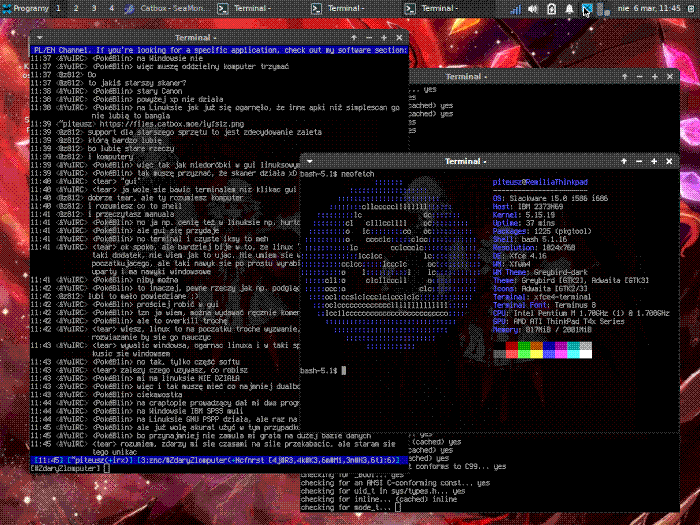Switch to workspace 4

tap(112, 8)
